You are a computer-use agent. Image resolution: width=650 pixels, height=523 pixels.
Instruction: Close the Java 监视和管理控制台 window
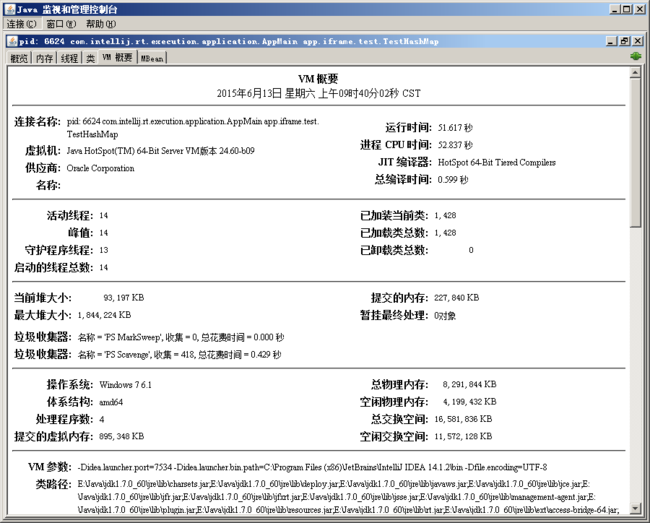click(640, 9)
